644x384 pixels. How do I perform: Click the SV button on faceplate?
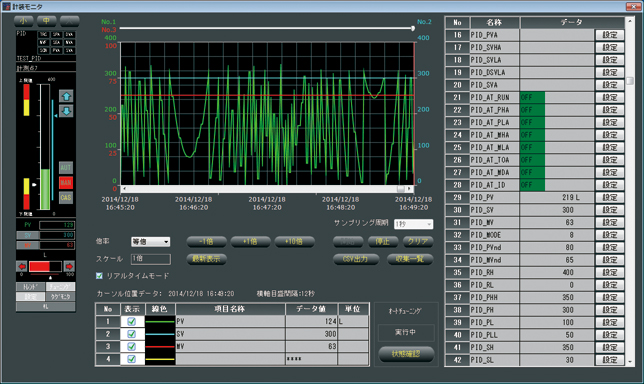28,235
